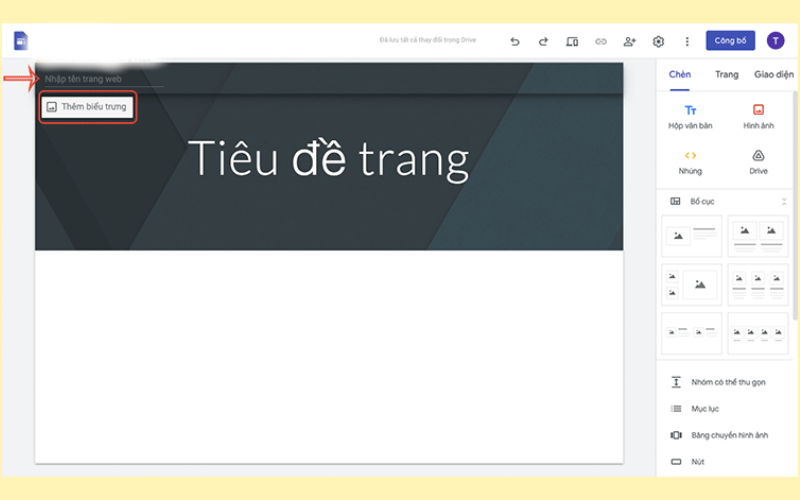800x500 pixels.
Task: Click the Google Sites logo icon
Action: 21,41
